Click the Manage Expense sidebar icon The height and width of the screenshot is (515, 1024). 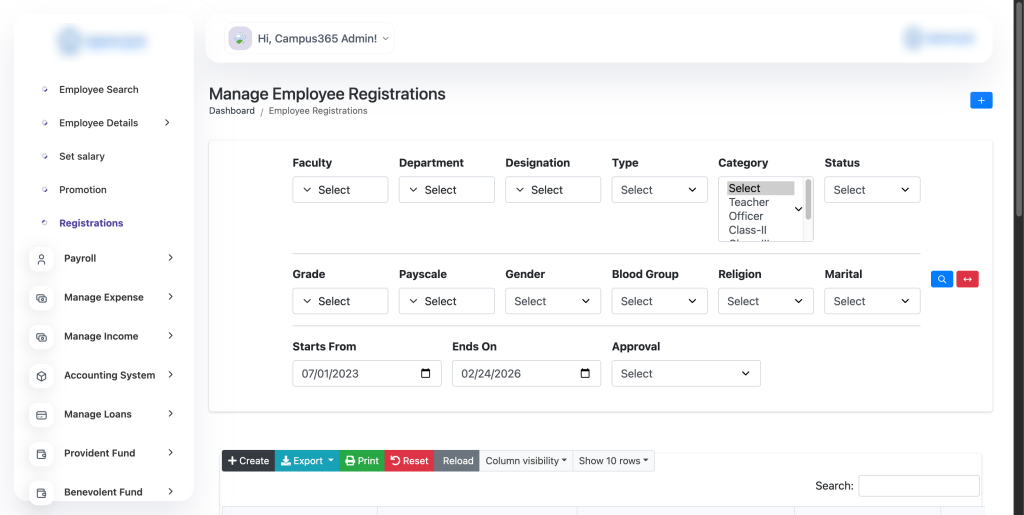41,298
